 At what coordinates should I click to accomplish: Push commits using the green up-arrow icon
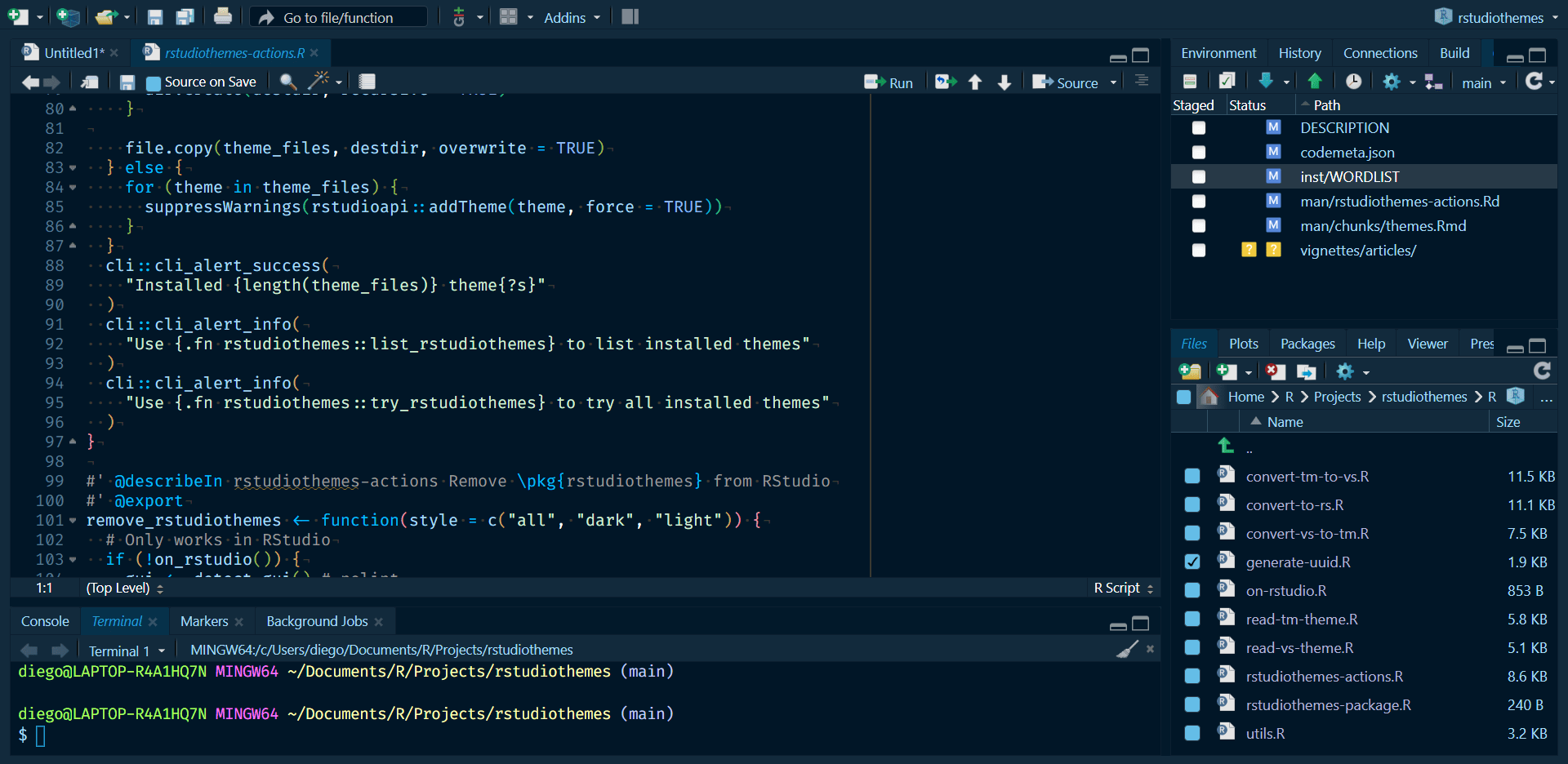(x=1315, y=81)
